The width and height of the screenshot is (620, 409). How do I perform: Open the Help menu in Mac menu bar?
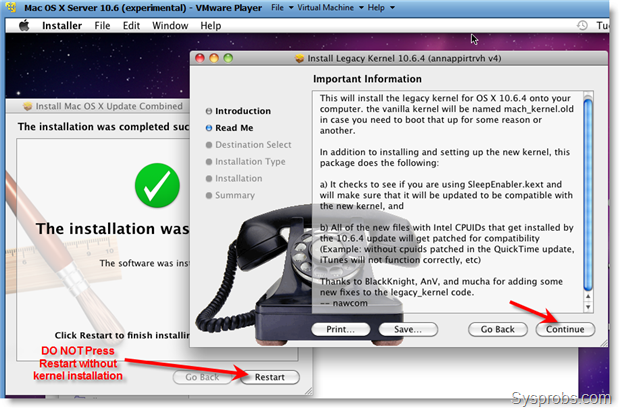(x=210, y=26)
